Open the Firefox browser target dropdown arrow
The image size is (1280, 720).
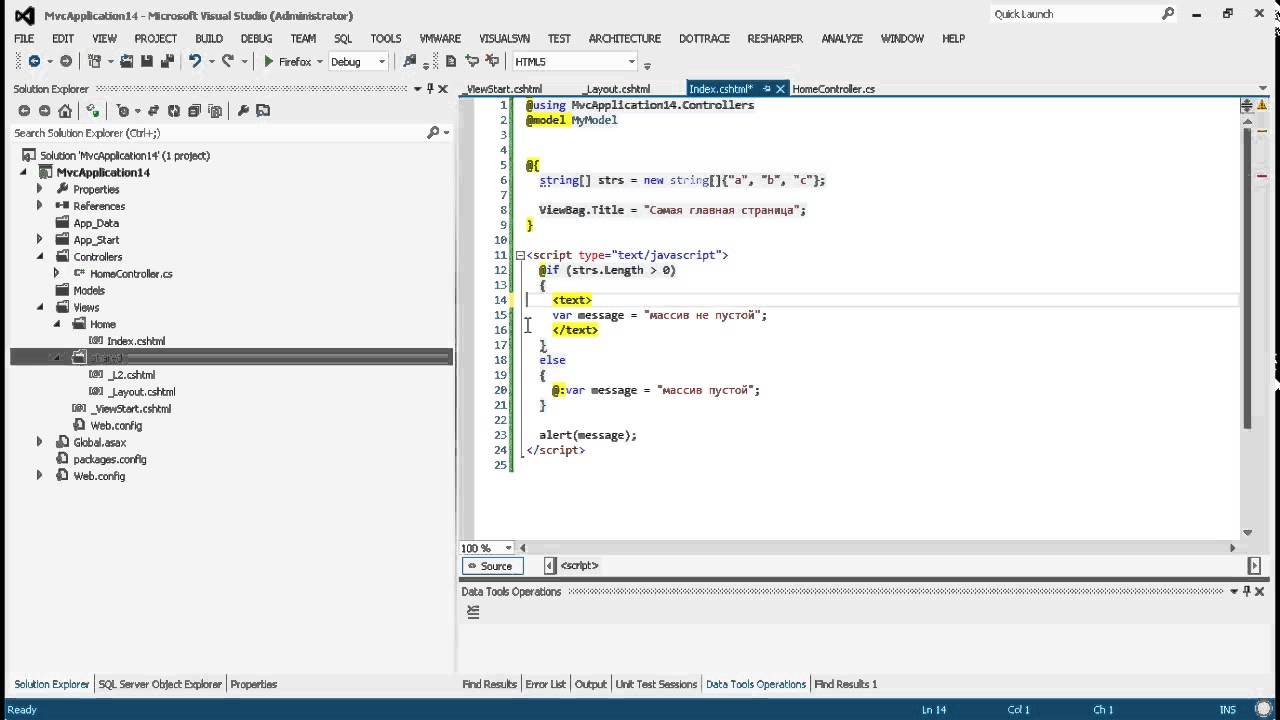pyautogui.click(x=320, y=61)
